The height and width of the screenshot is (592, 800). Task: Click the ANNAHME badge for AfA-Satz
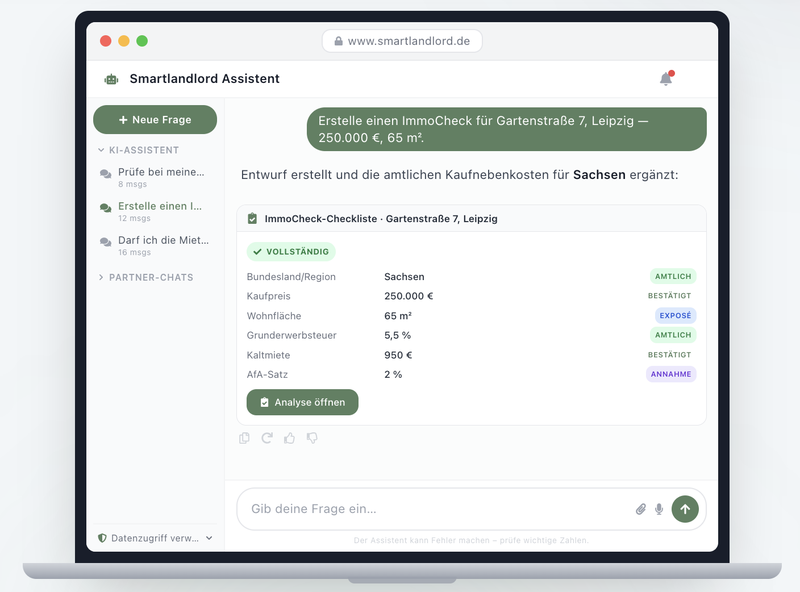point(671,374)
